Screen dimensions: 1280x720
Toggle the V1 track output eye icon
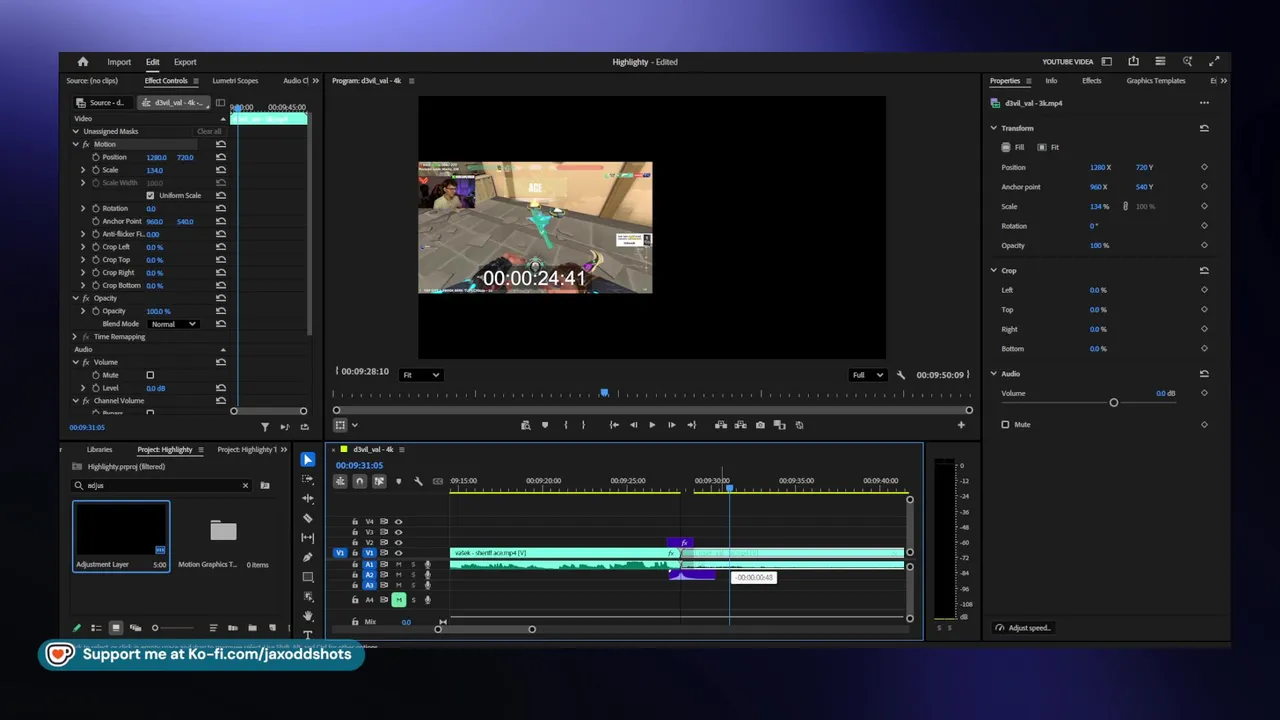398,553
